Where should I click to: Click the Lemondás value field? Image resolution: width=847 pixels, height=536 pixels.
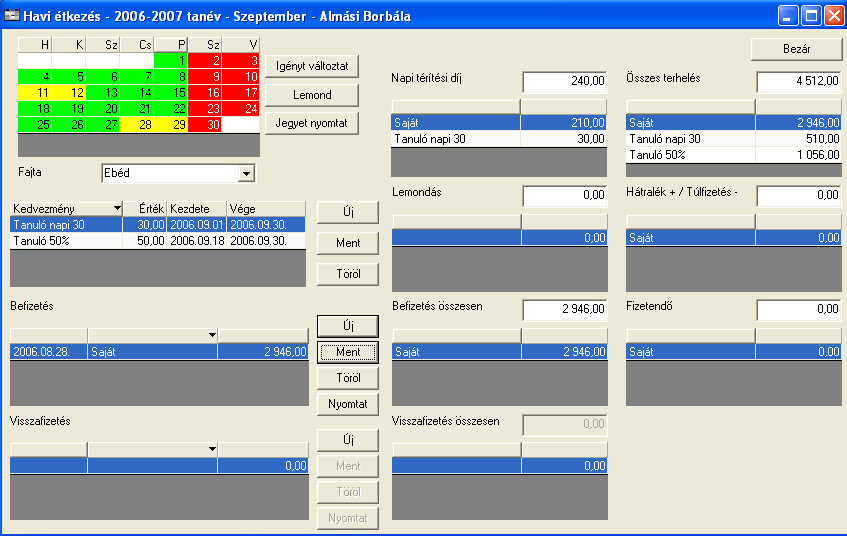click(x=564, y=196)
